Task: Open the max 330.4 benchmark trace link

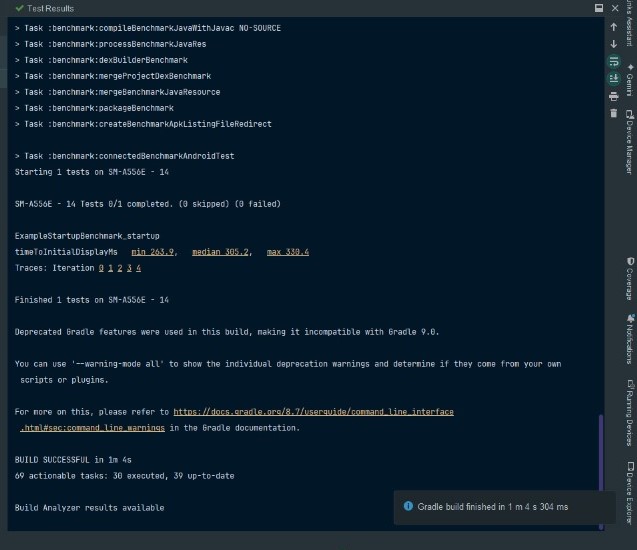Action: pyautogui.click(x=288, y=252)
